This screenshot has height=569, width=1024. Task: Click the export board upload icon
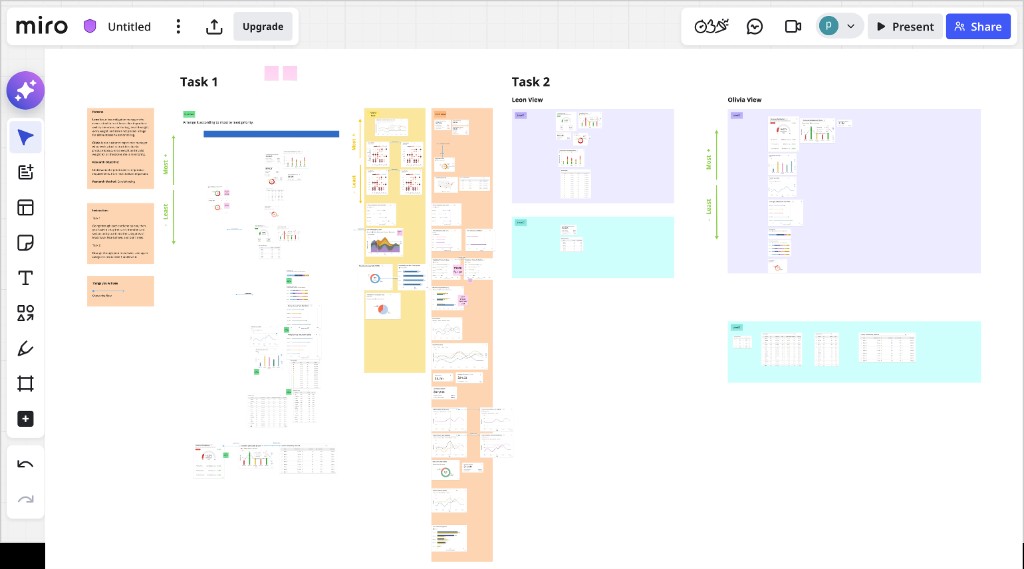[x=214, y=26]
